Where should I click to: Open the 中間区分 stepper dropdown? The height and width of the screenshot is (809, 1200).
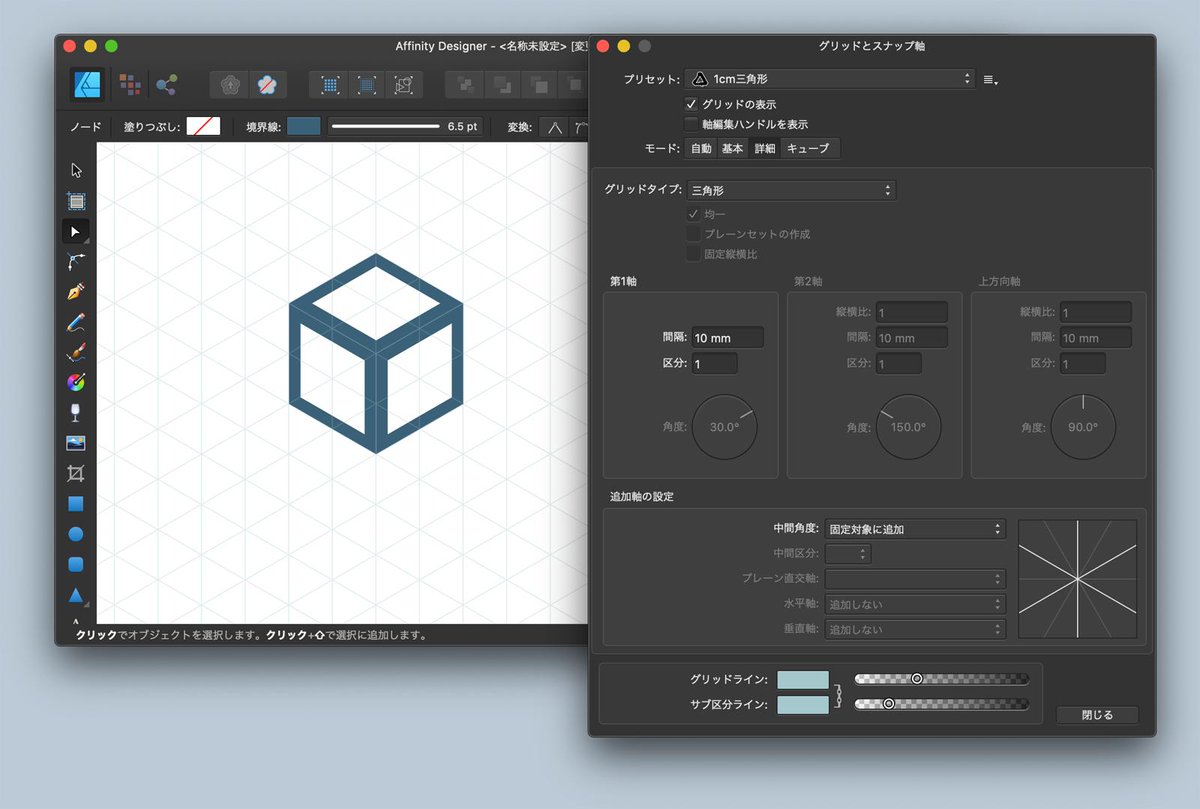click(x=847, y=553)
